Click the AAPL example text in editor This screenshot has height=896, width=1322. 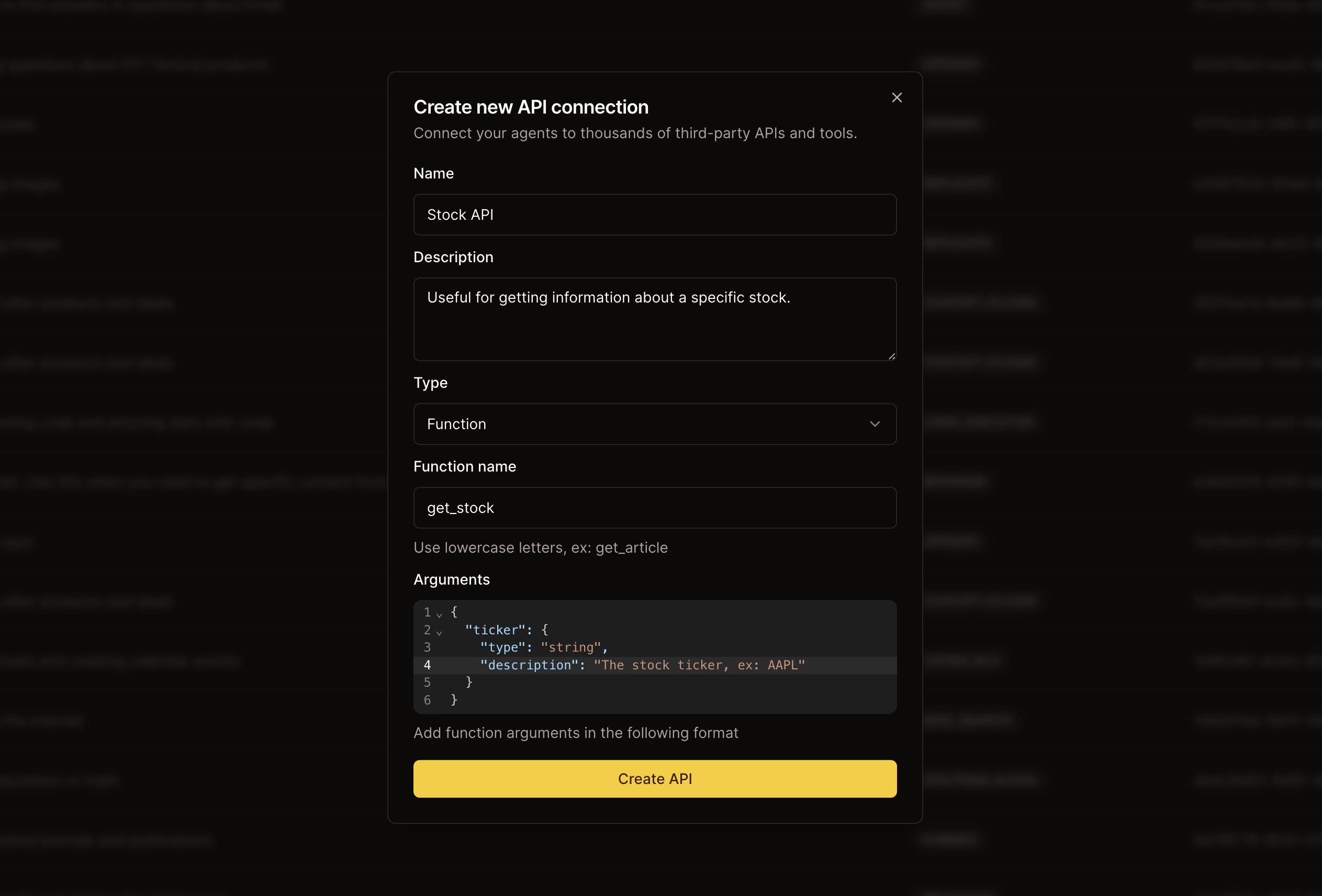pos(782,665)
